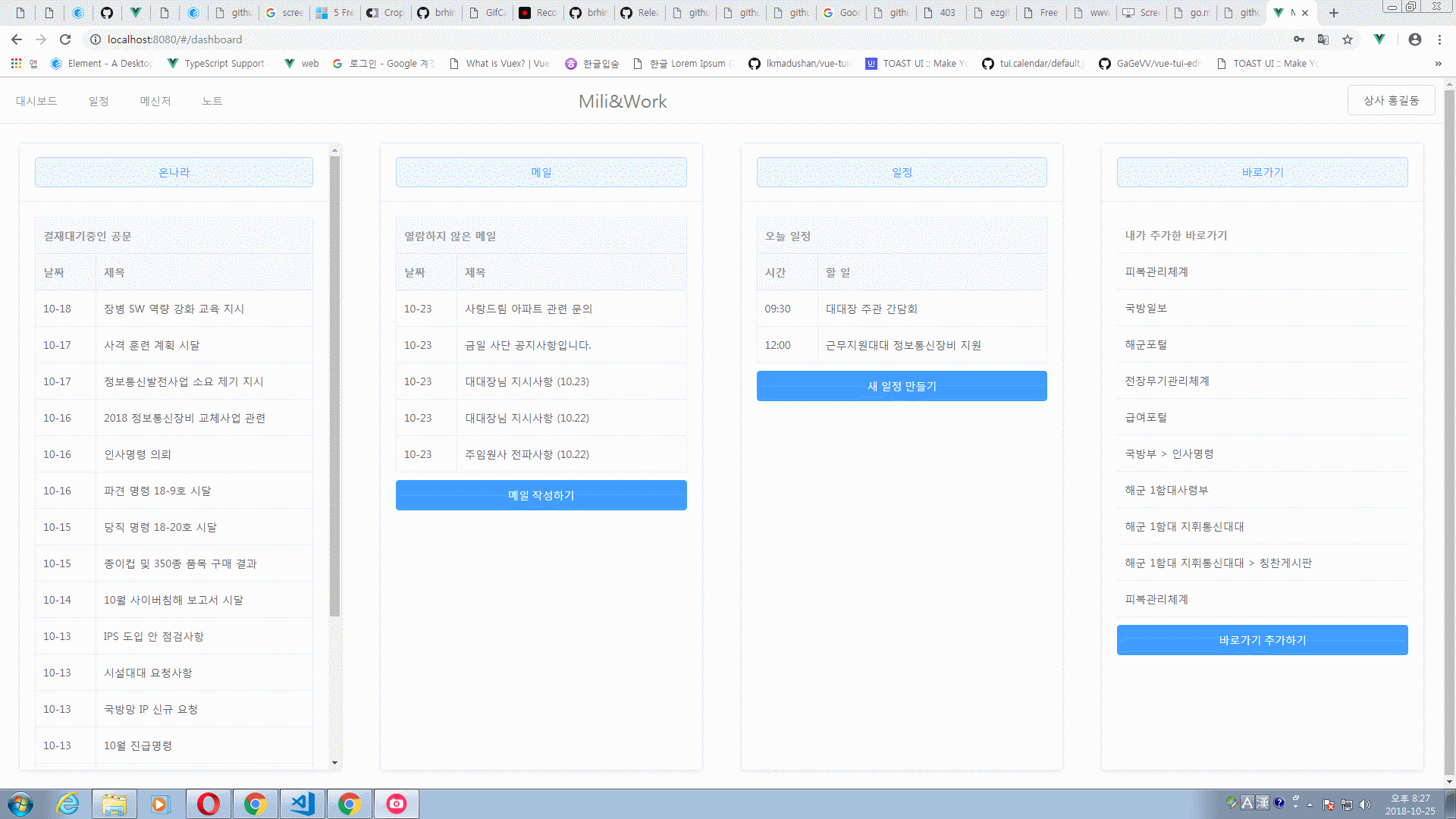This screenshot has width=1456, height=819.
Task: Reload the page with the refresh icon
Action: pos(65,39)
